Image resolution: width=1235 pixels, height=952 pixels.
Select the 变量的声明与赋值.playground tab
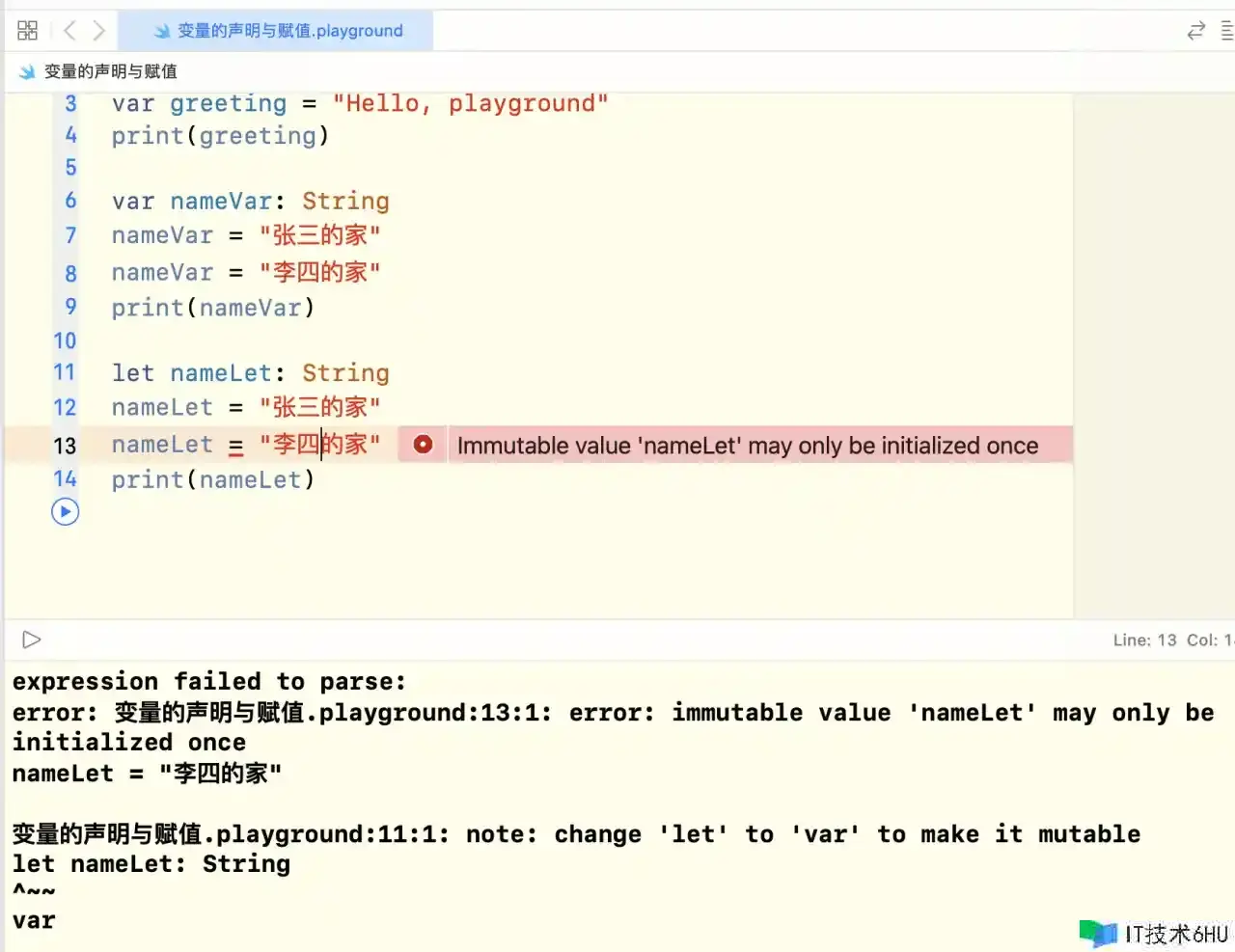[278, 31]
